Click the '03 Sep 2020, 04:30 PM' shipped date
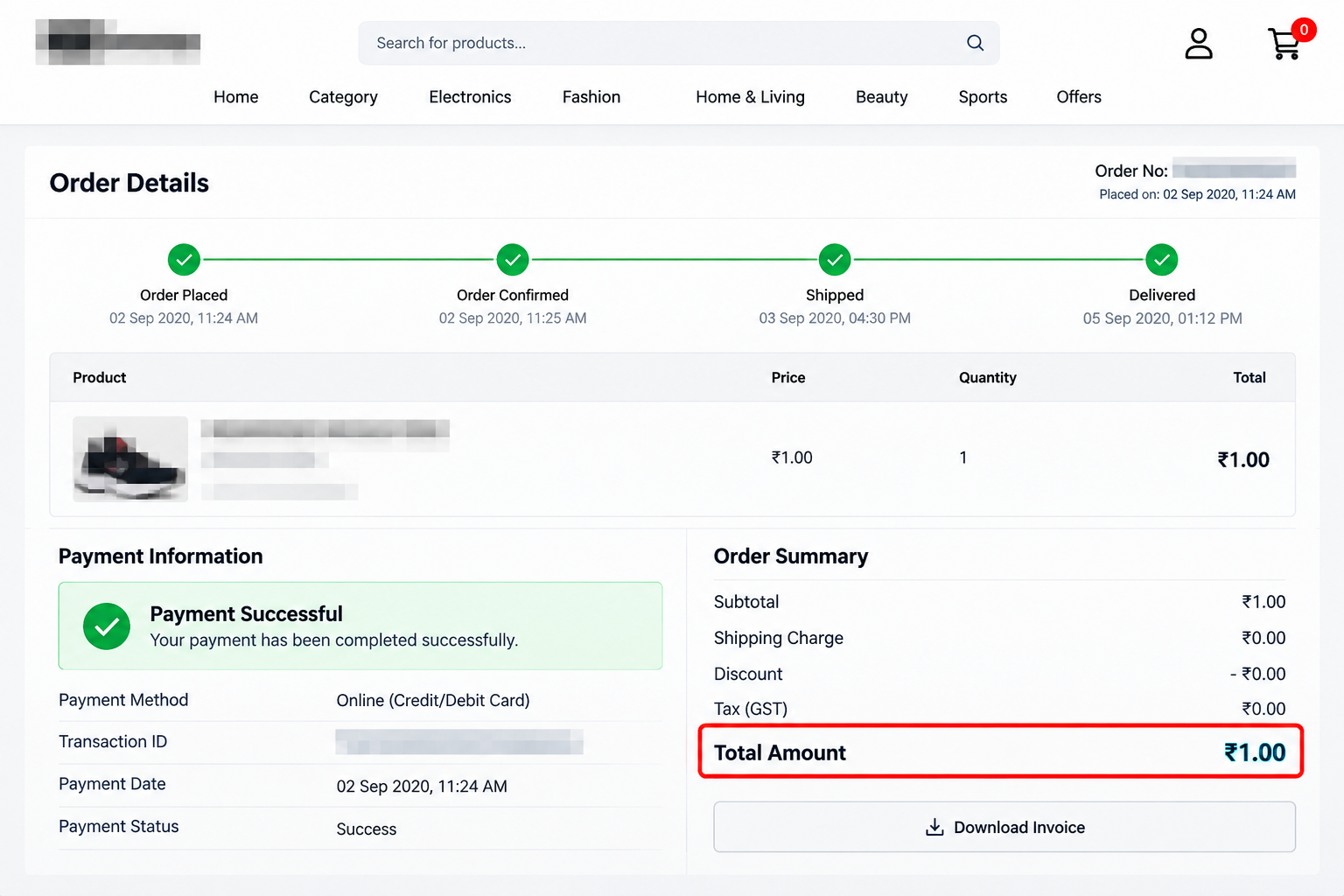 pyautogui.click(x=835, y=318)
